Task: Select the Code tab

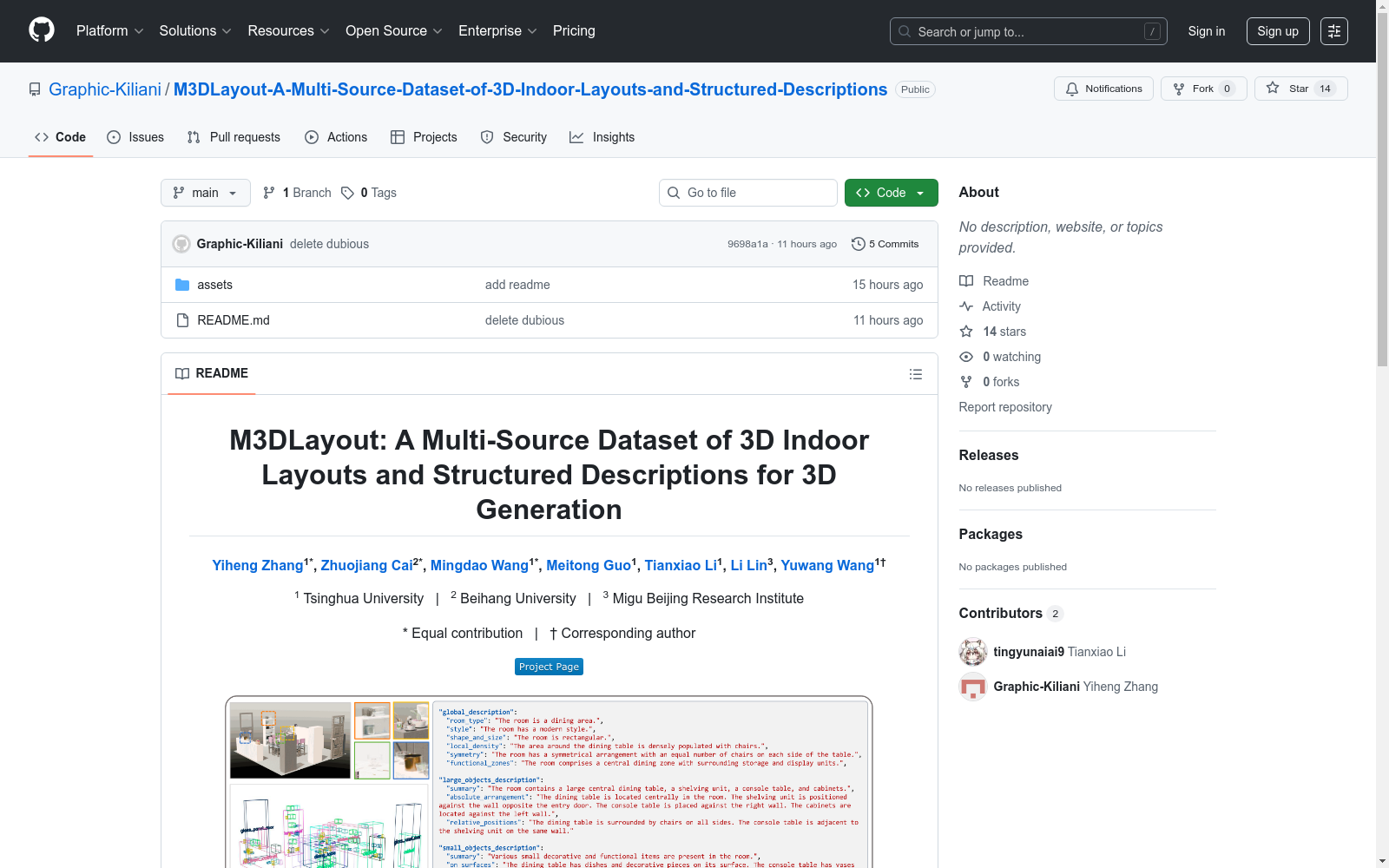Action: [61, 137]
